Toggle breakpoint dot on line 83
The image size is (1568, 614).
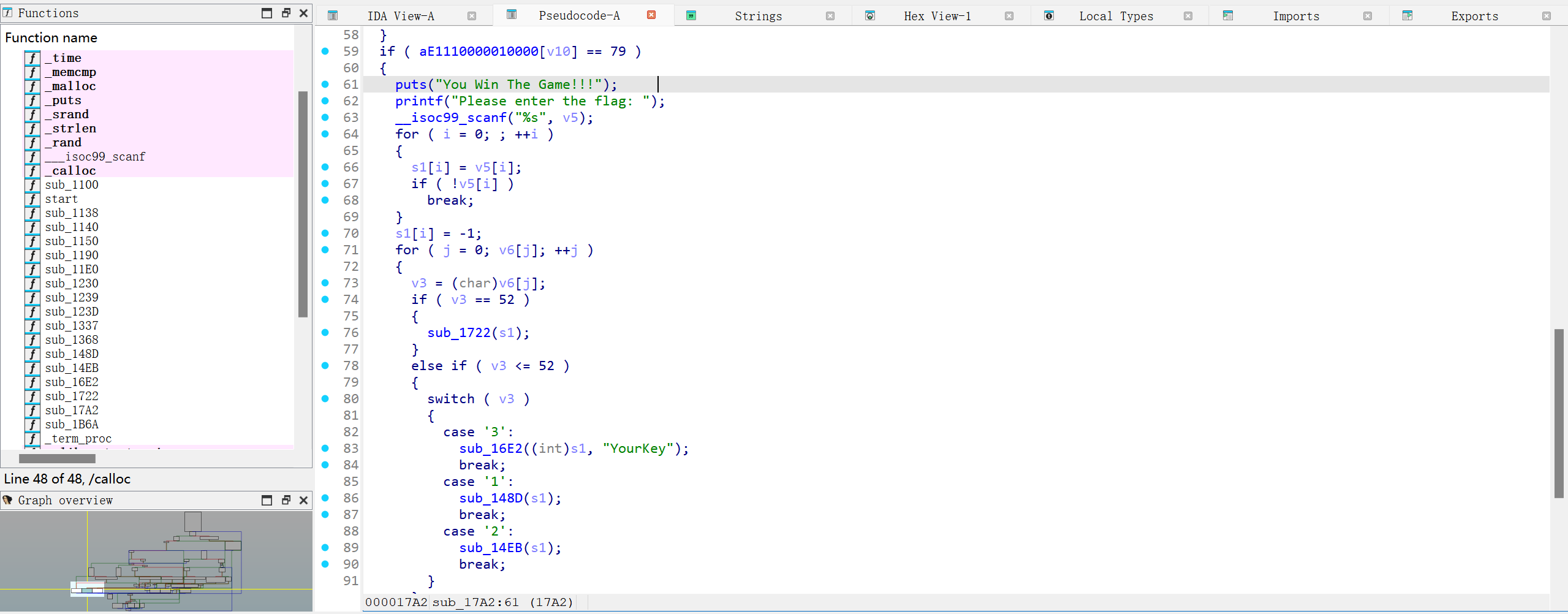pos(325,449)
